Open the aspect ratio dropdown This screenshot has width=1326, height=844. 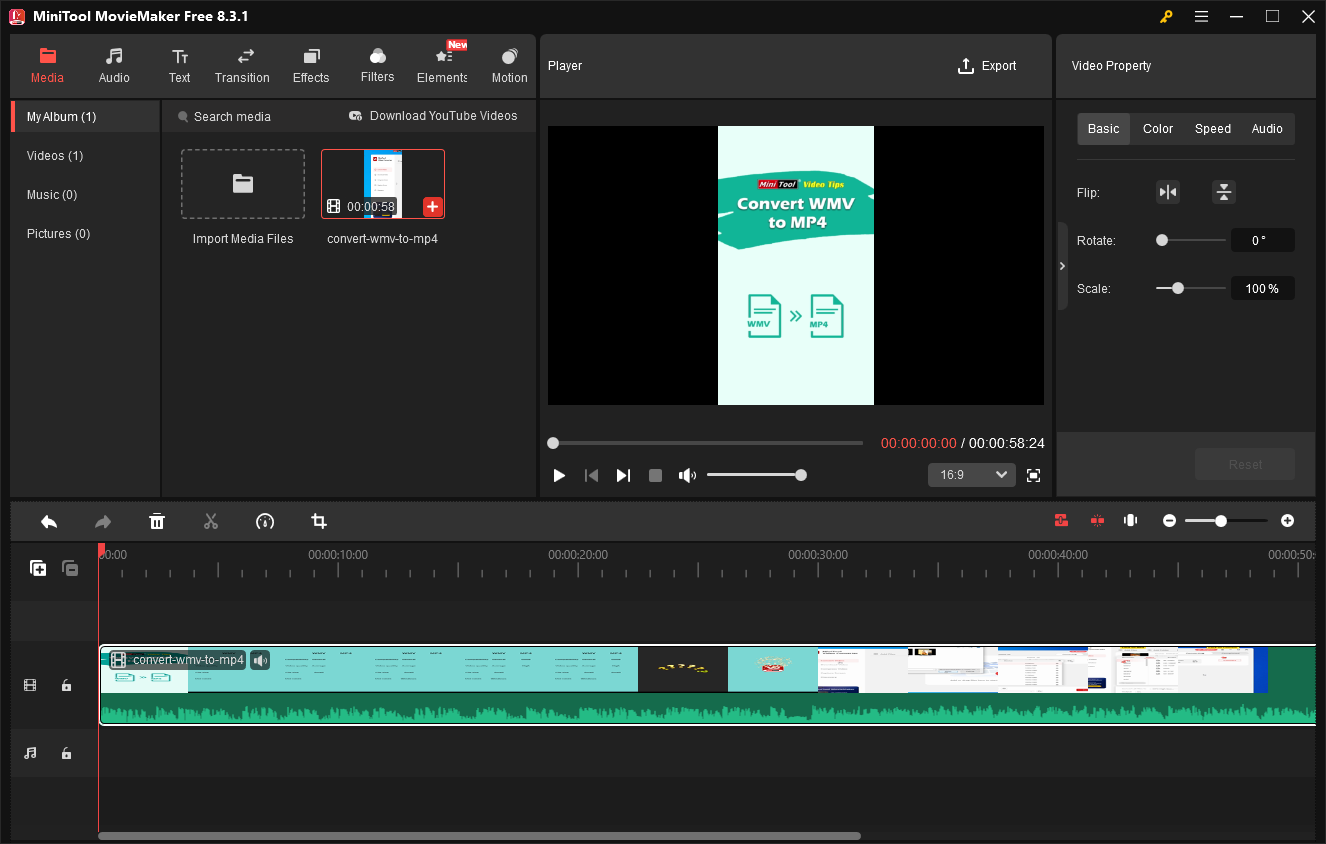tap(970, 474)
